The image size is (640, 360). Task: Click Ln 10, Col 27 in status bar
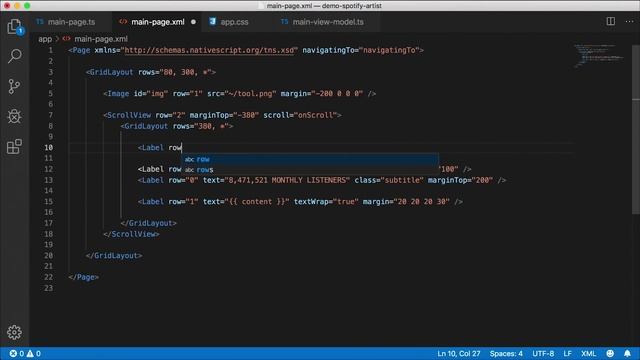459,353
